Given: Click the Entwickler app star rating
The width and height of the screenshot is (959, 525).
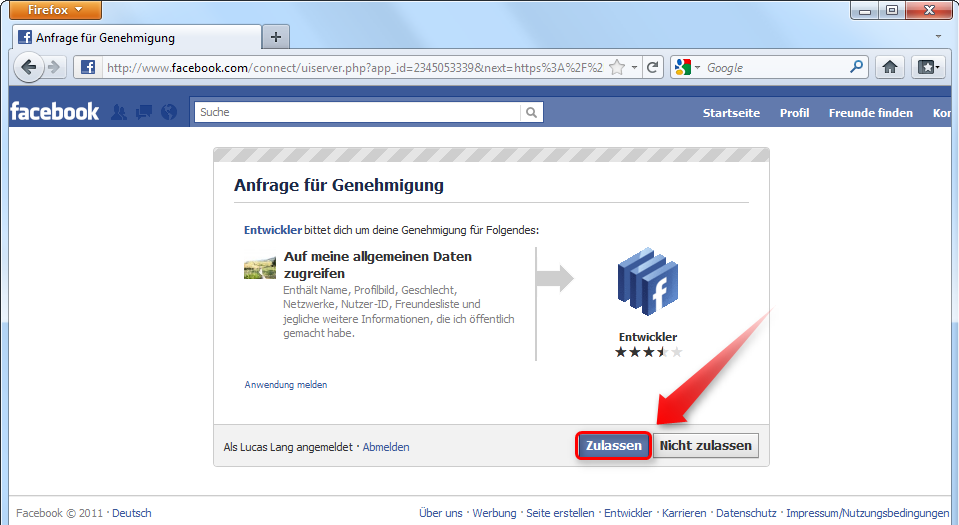Looking at the screenshot, I should [x=648, y=352].
